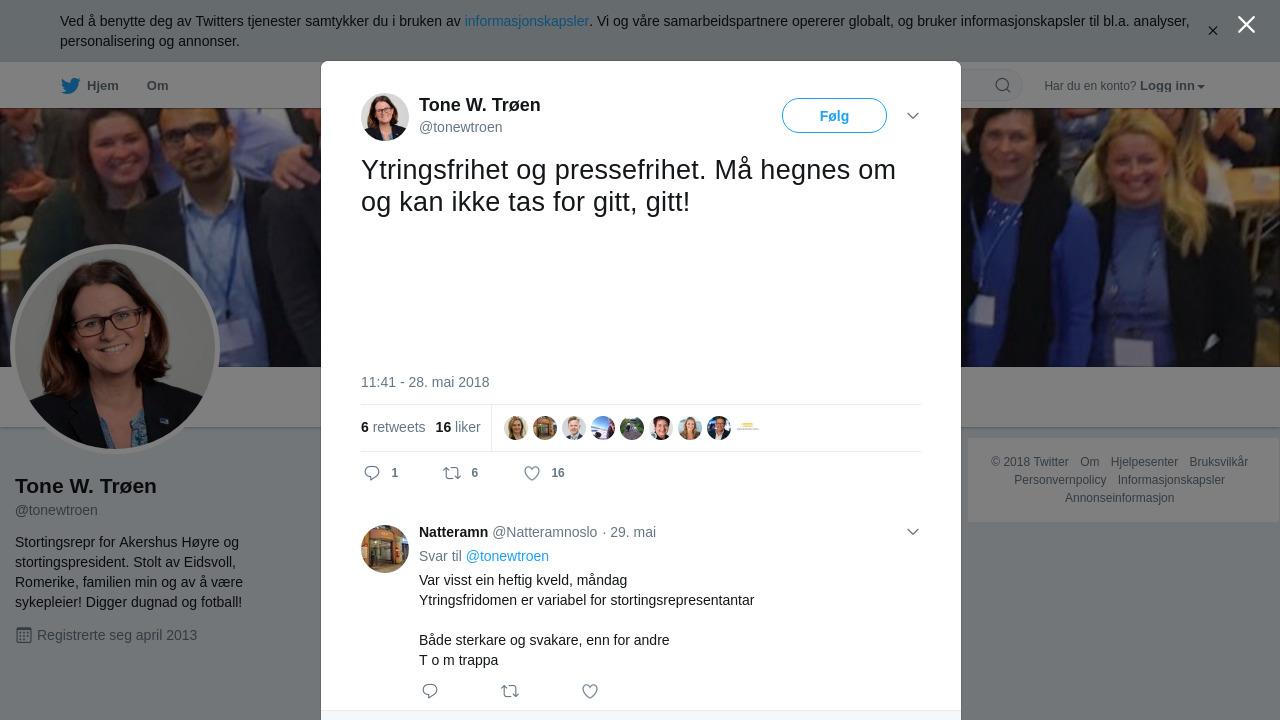This screenshot has width=1280, height=720.
Task: Close the tweet overlay with large X
Action: click(x=1246, y=24)
